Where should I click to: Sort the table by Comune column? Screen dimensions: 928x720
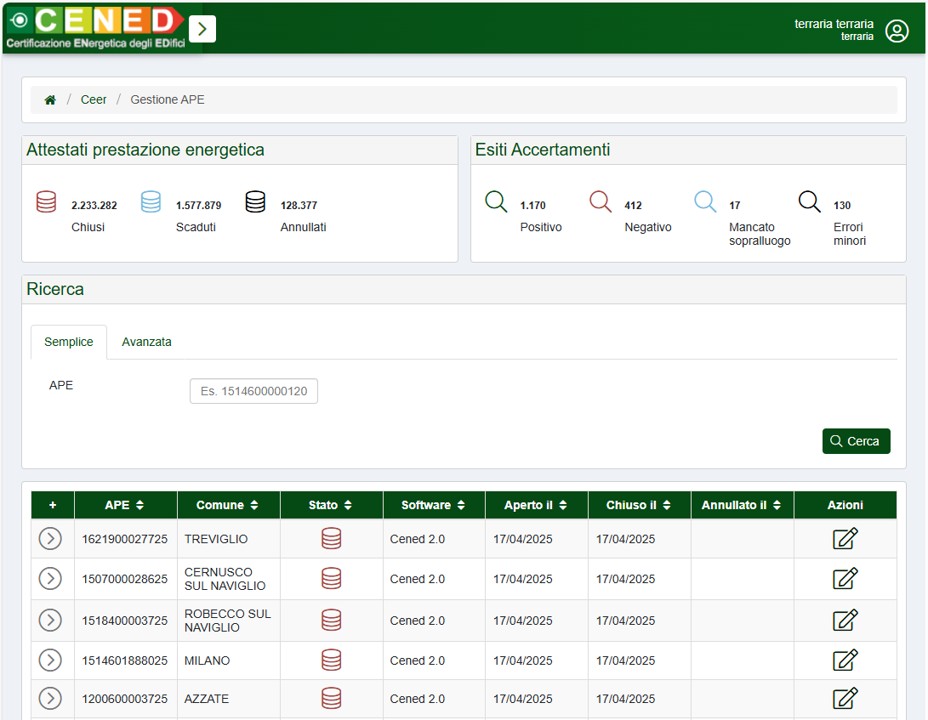tap(228, 505)
